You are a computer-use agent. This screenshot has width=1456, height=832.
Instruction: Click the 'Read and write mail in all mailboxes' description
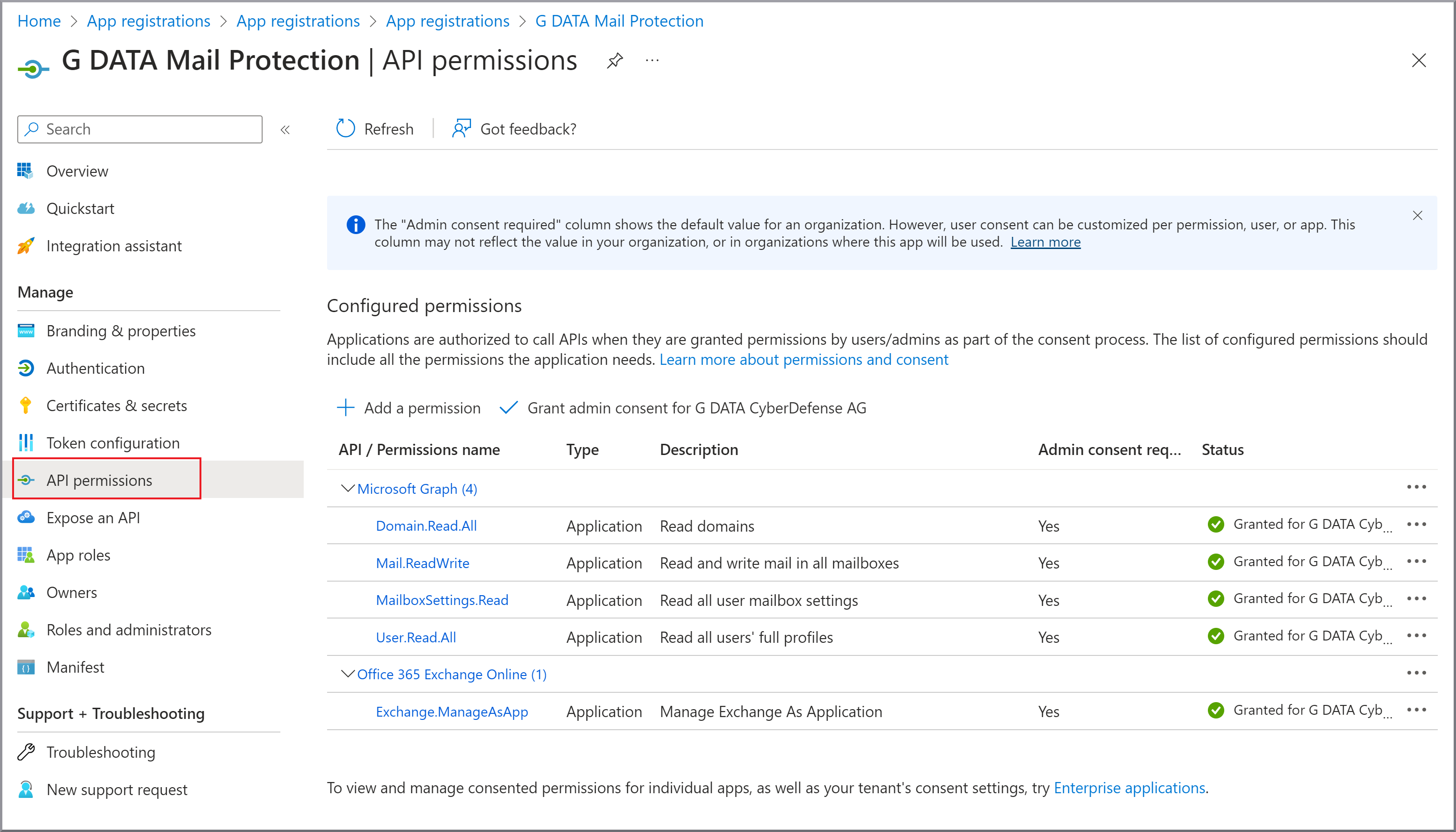(779, 563)
